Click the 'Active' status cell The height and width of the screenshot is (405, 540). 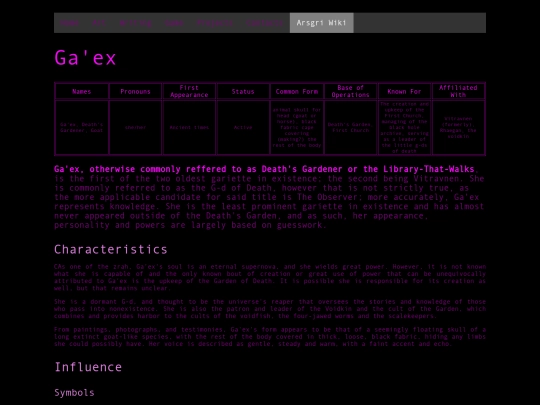click(243, 127)
